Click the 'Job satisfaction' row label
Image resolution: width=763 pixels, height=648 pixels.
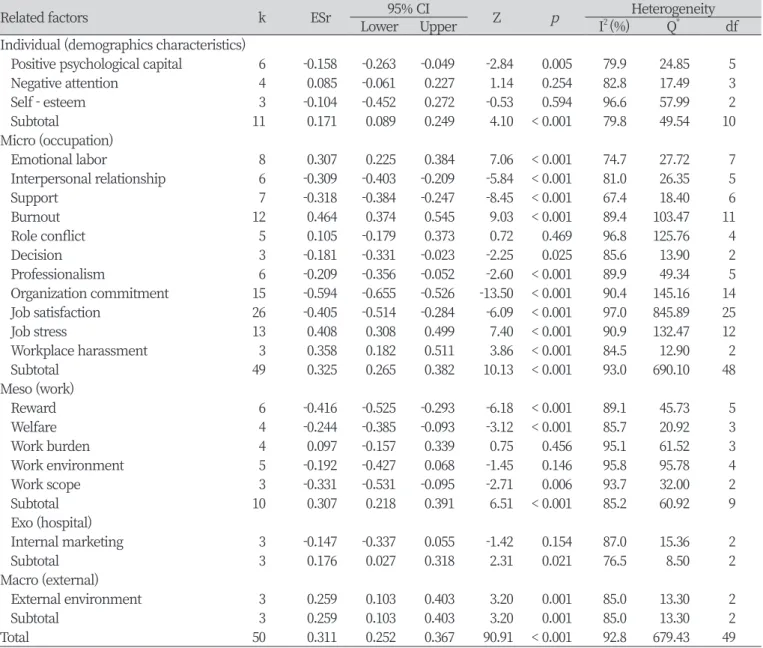point(55,312)
